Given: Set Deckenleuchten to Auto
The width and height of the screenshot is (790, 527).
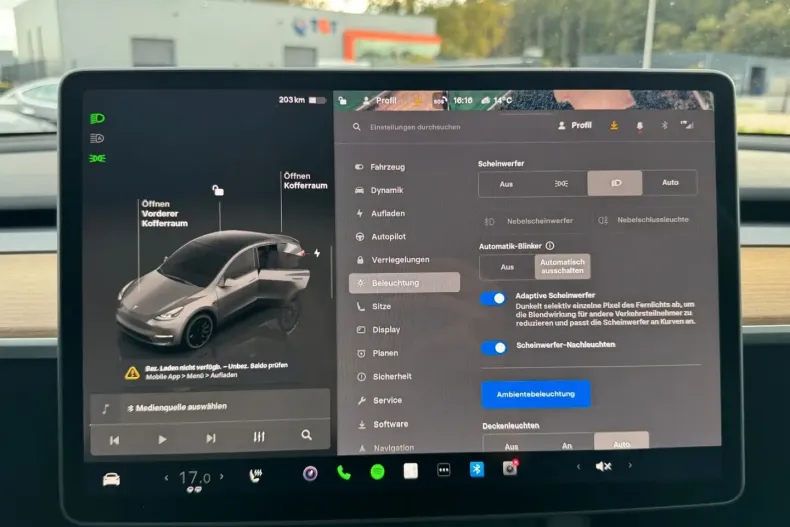Looking at the screenshot, I should 622,442.
